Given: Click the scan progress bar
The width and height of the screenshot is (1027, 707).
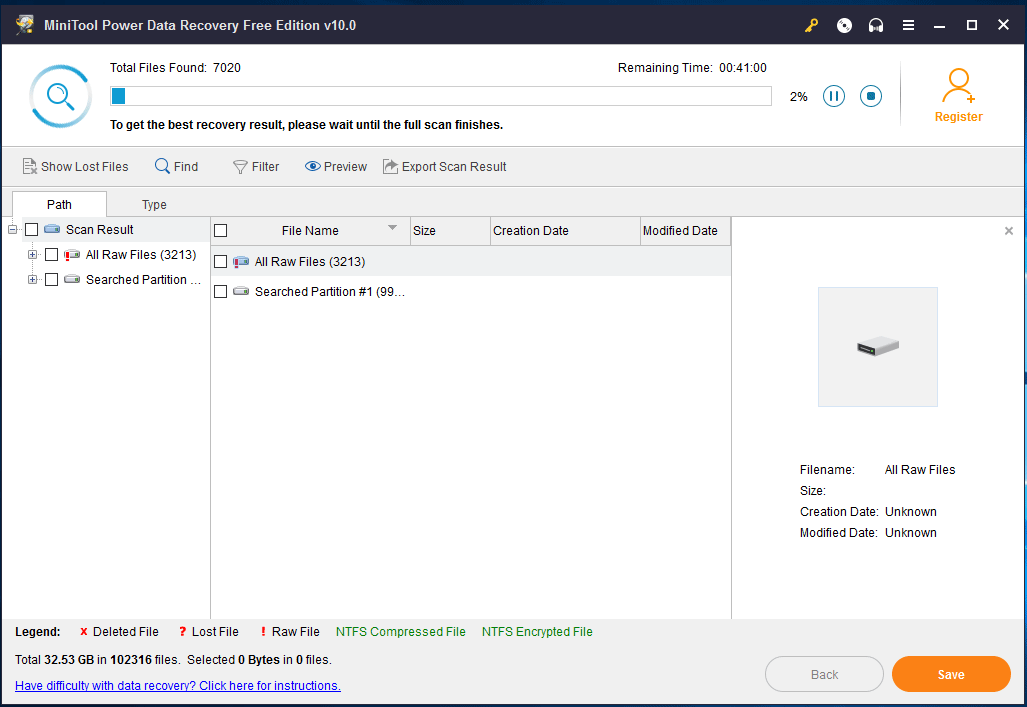Looking at the screenshot, I should [441, 96].
